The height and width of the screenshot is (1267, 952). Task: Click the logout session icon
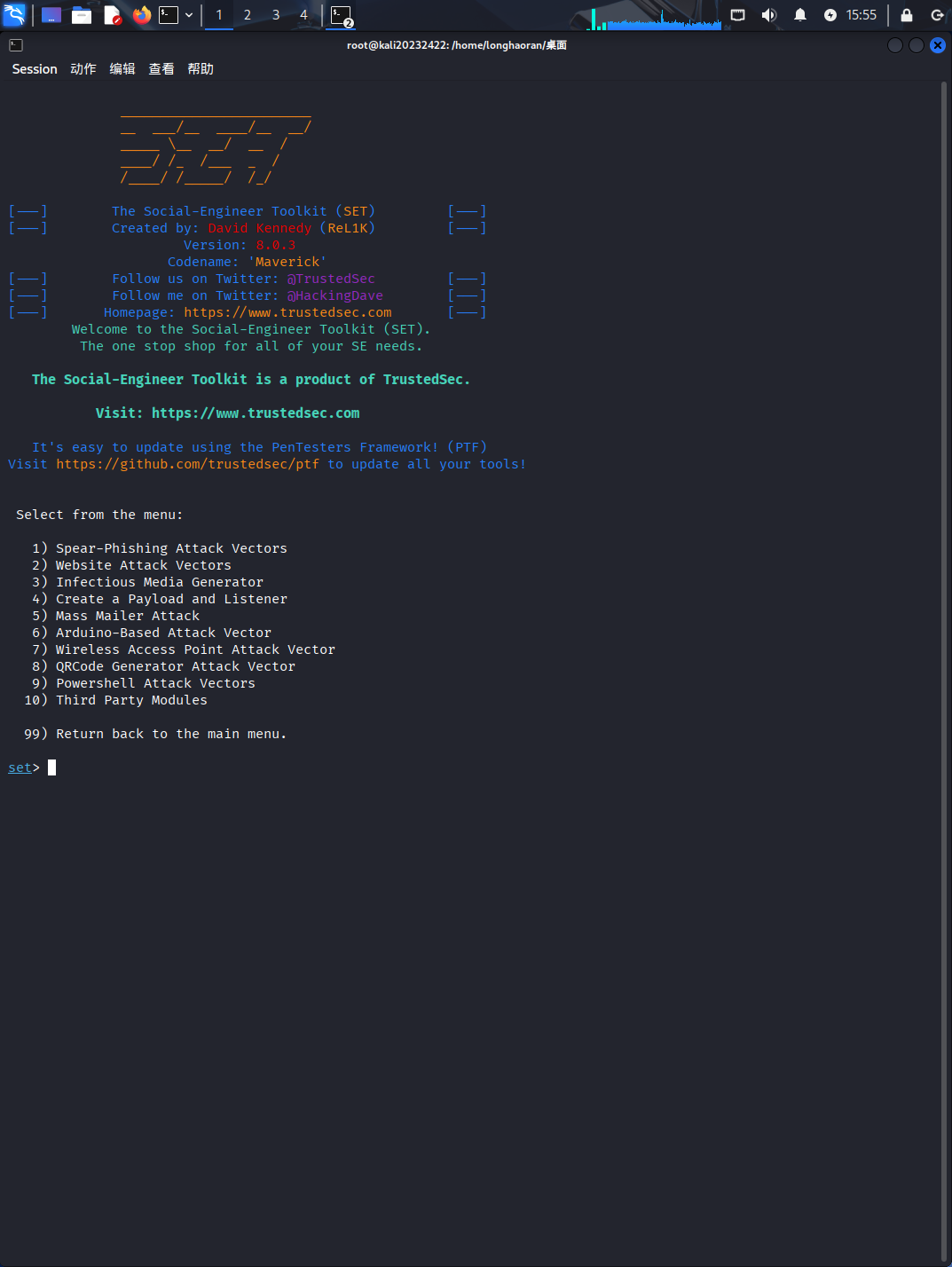(x=937, y=15)
